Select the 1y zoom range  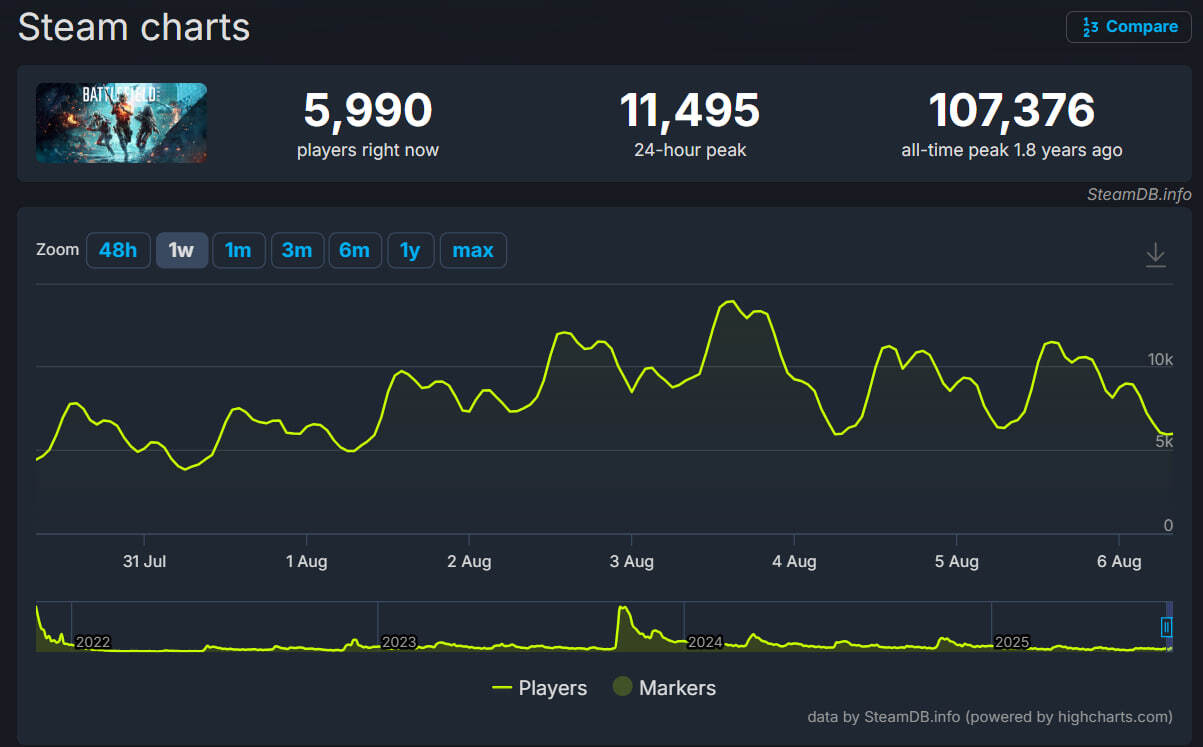point(410,250)
